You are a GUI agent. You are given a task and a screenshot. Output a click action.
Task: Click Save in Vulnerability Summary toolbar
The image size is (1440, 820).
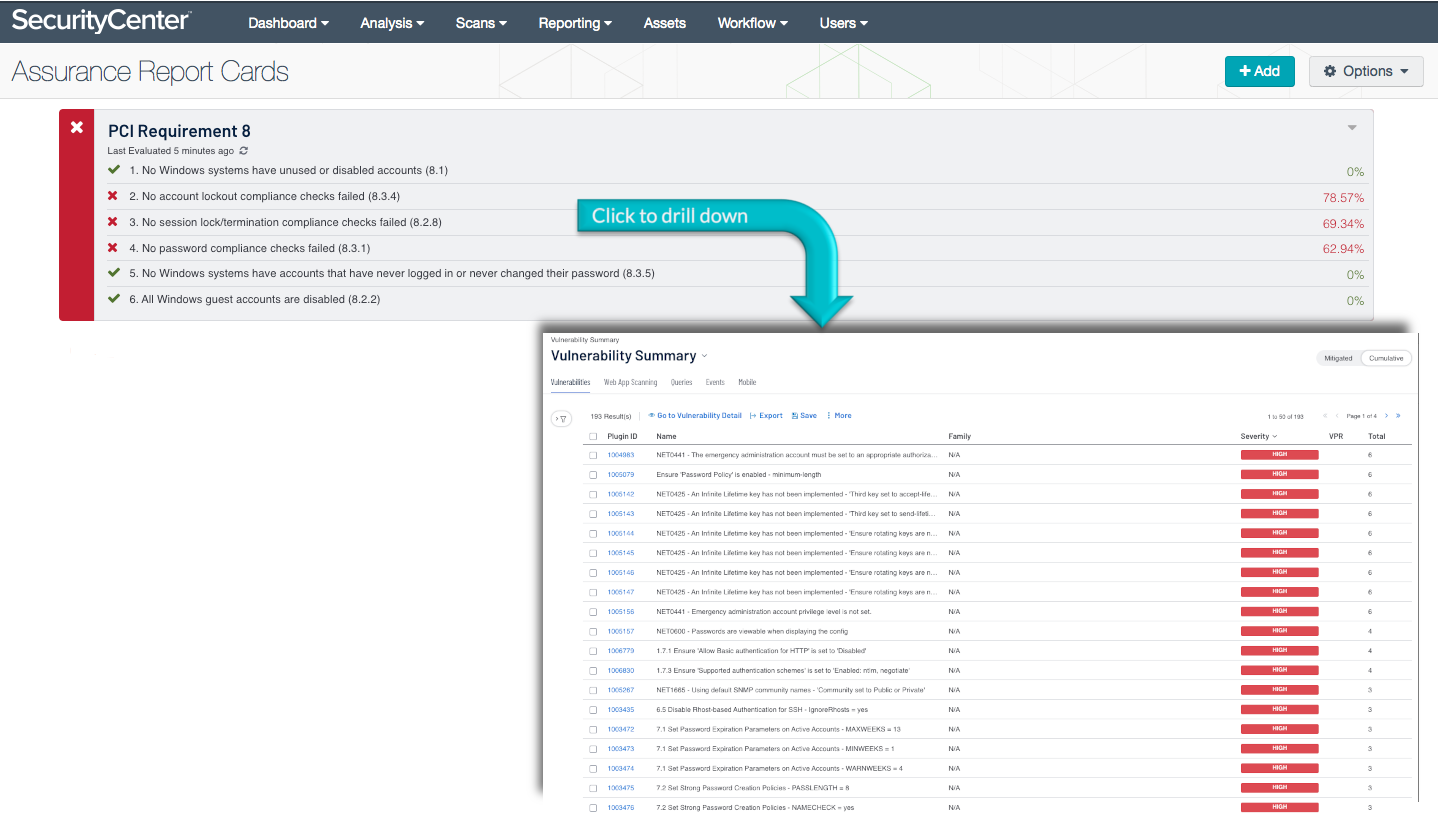pos(804,416)
